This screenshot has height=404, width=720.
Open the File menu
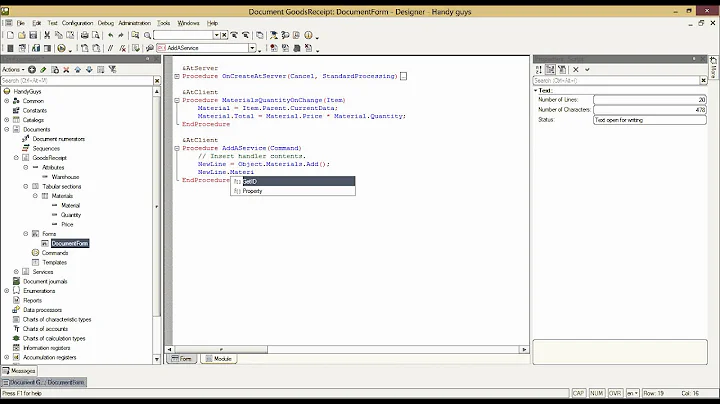pyautogui.click(x=21, y=23)
